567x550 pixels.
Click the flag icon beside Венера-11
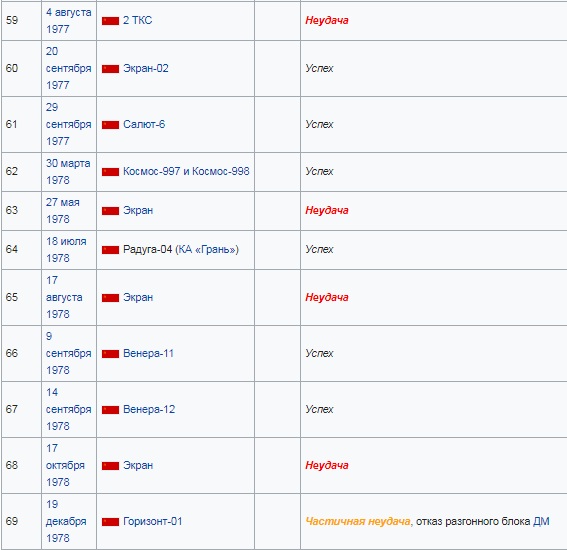110,354
